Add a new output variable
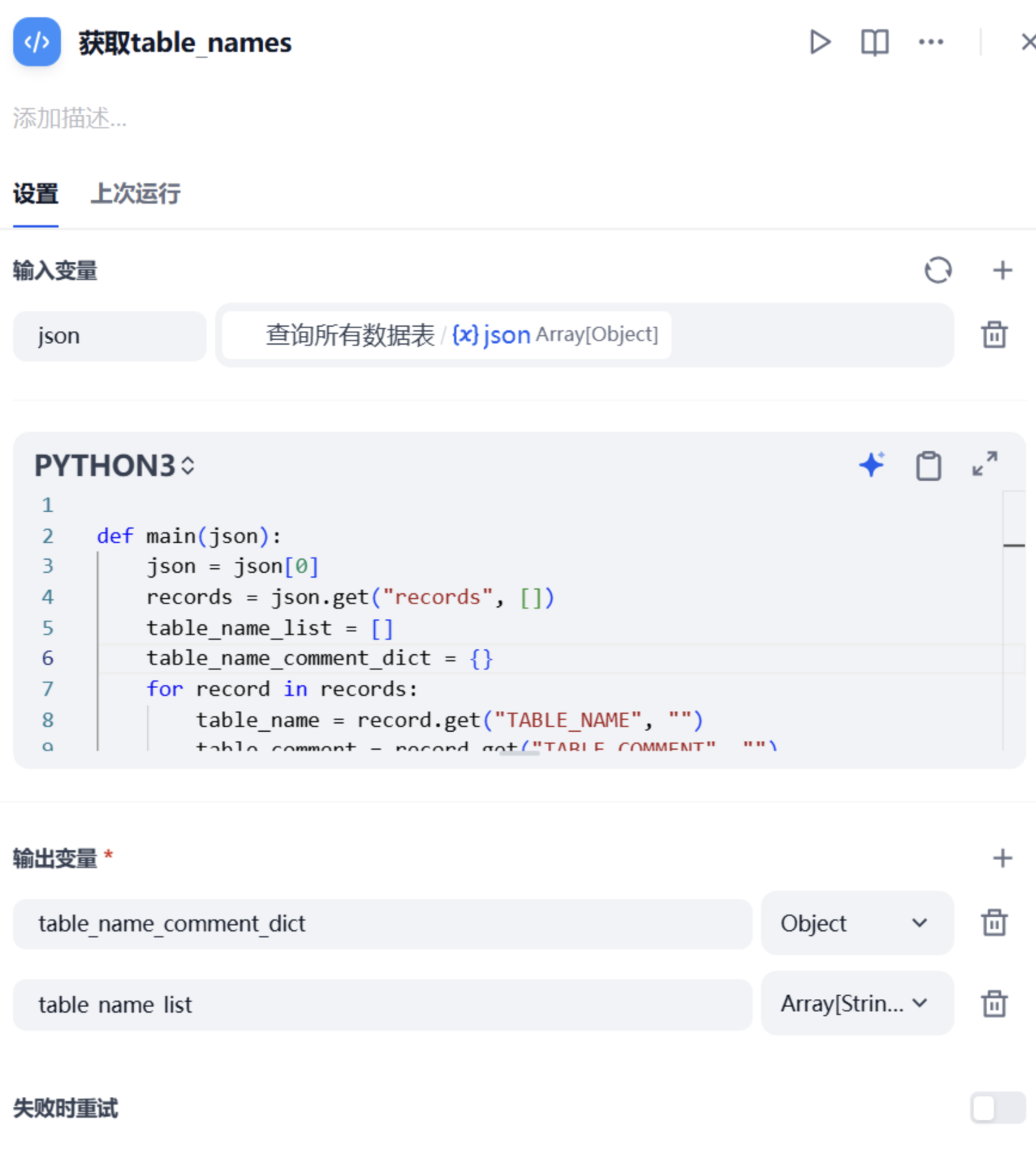The width and height of the screenshot is (1036, 1164). coord(1002,858)
